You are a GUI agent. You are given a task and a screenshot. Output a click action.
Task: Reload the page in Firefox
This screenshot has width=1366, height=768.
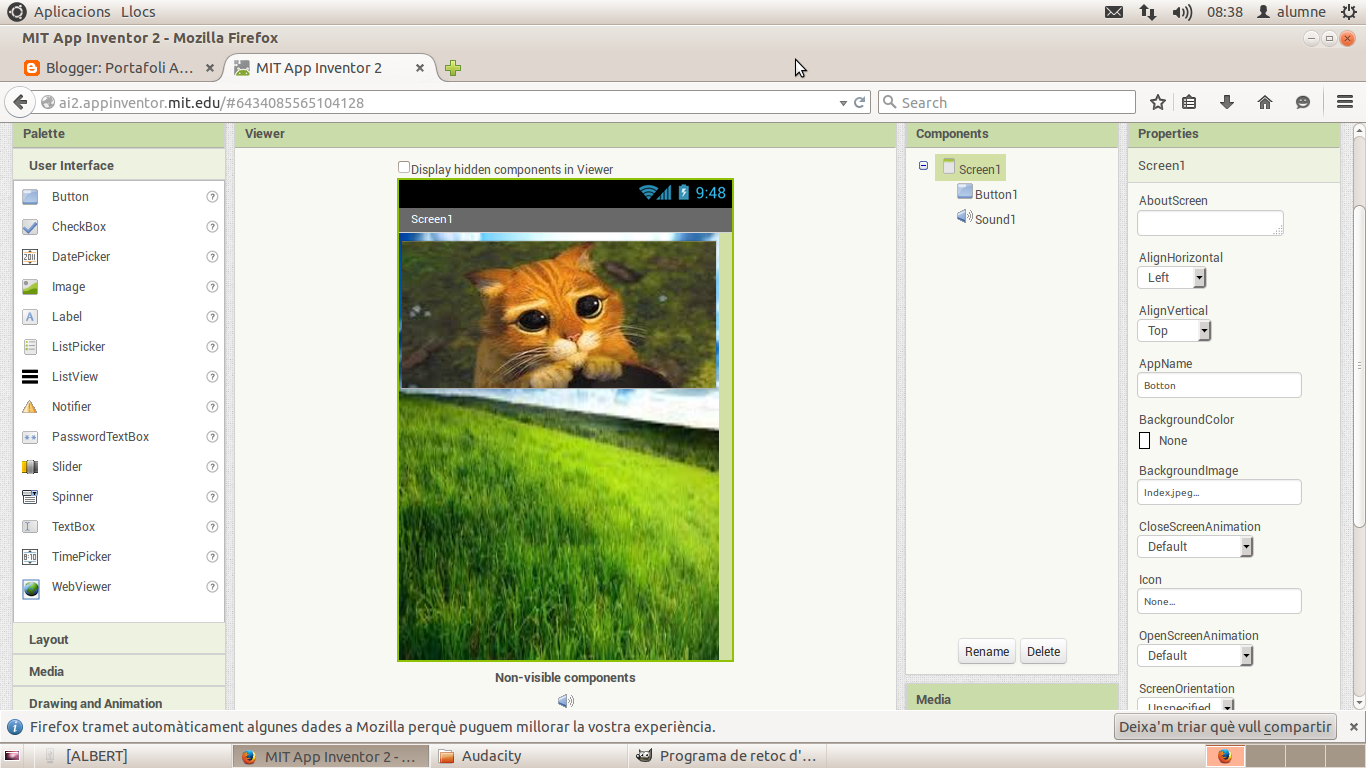click(859, 102)
